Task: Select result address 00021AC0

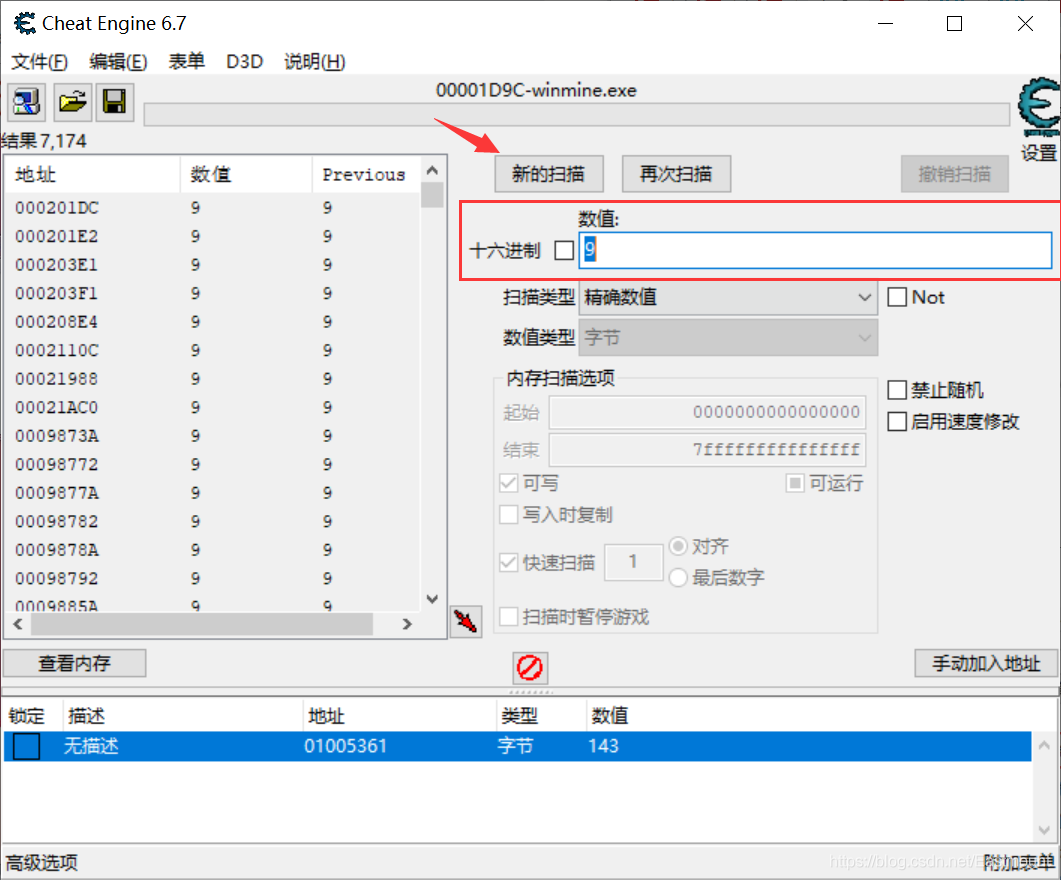Action: 57,407
